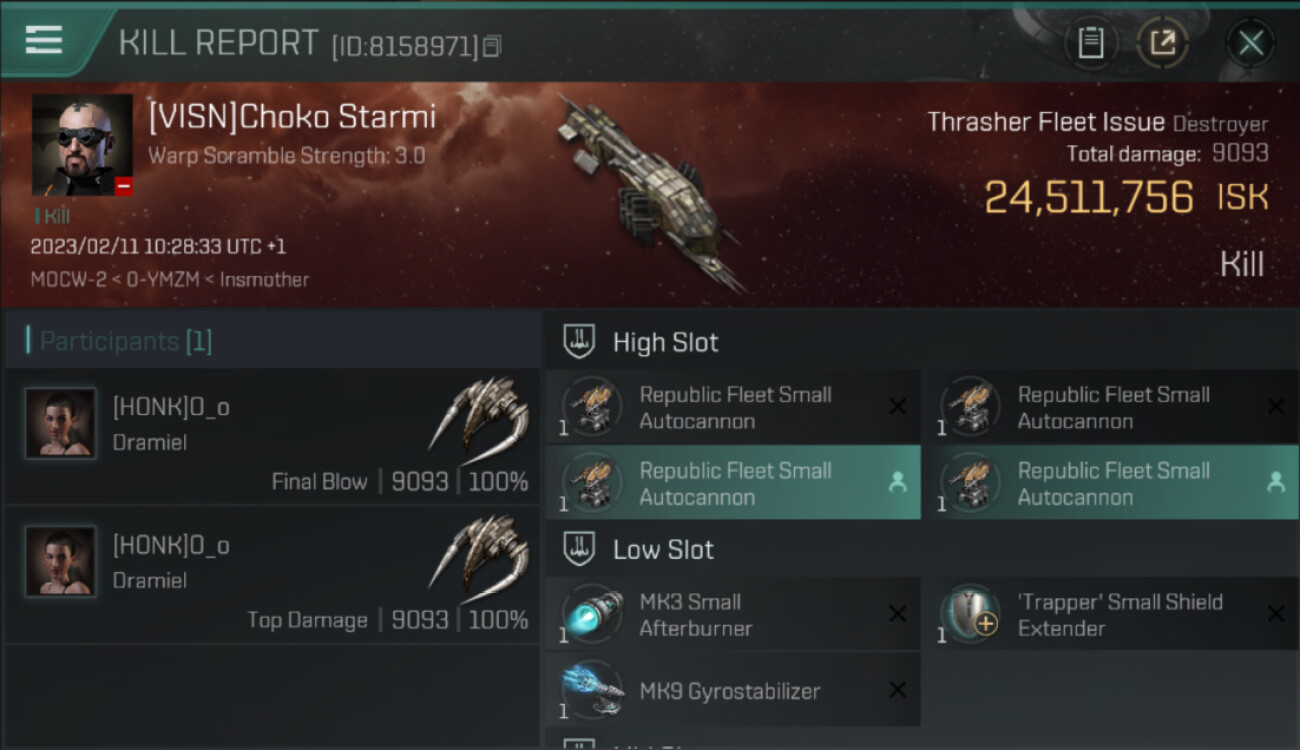Open the MK9 Gyrostabilizer module icon
Screen dimensions: 1300x750
click(x=592, y=690)
